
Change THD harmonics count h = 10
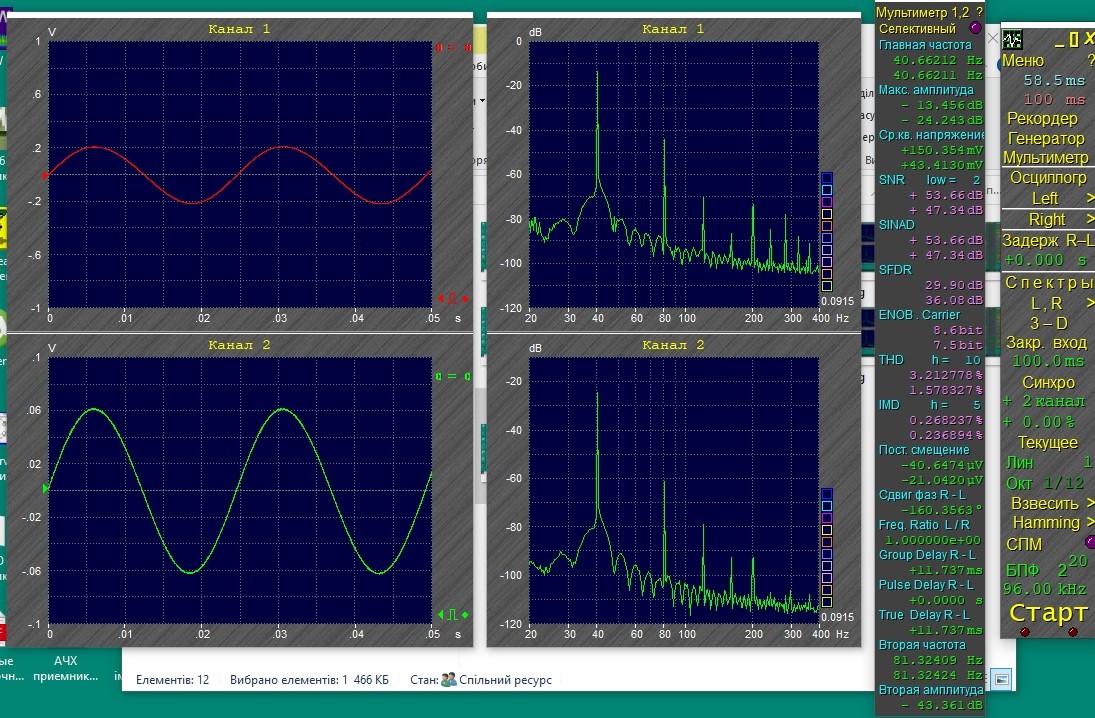(x=956, y=360)
